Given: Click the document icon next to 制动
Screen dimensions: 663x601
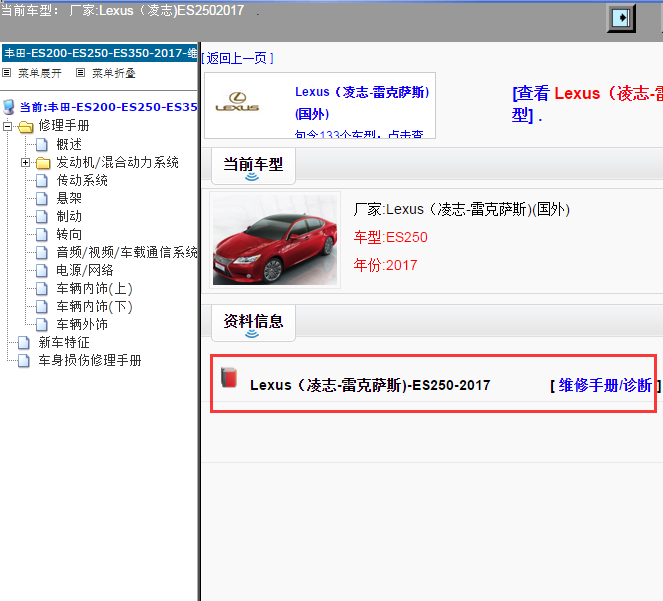Looking at the screenshot, I should 41,217.
